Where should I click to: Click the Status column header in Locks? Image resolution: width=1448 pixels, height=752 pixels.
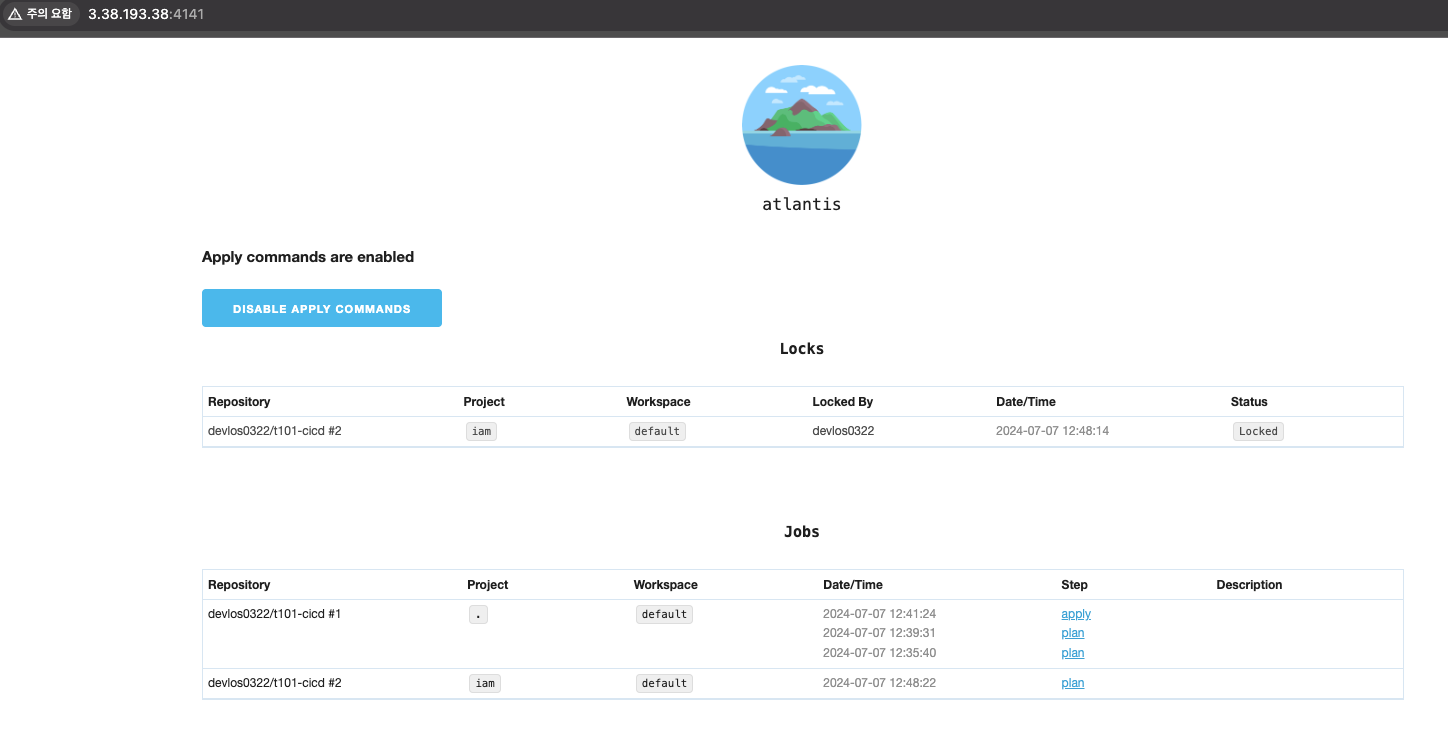[1249, 402]
